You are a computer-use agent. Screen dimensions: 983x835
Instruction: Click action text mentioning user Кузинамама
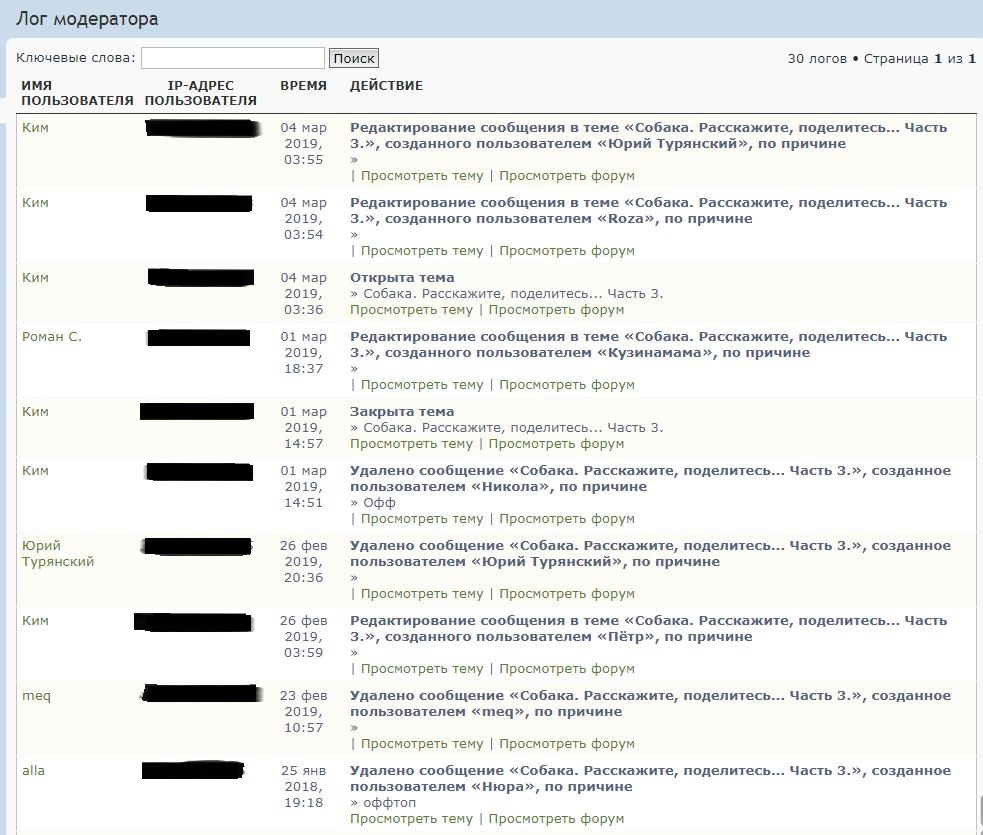coord(648,345)
